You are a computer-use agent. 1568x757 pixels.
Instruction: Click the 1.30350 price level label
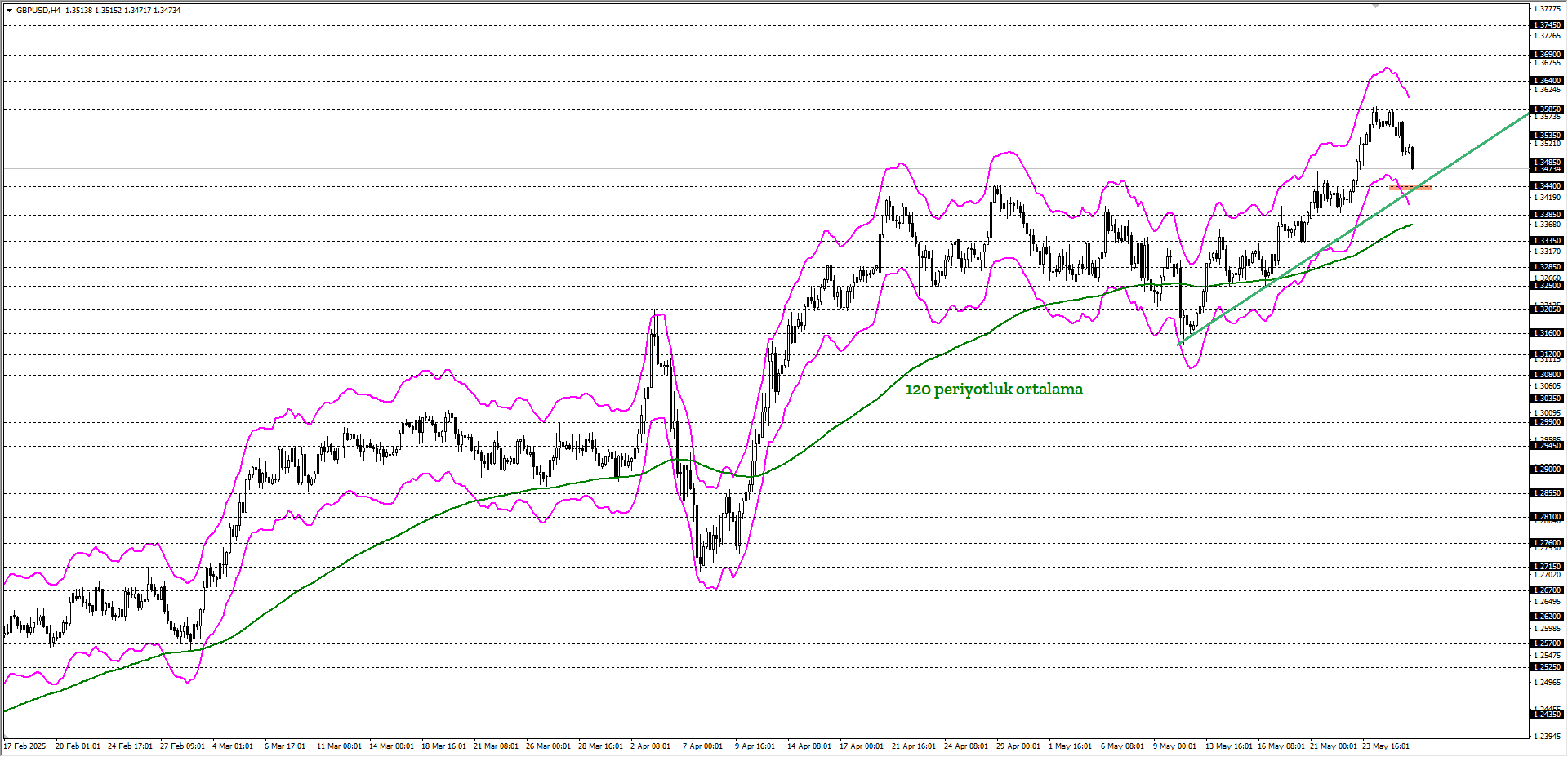1547,399
